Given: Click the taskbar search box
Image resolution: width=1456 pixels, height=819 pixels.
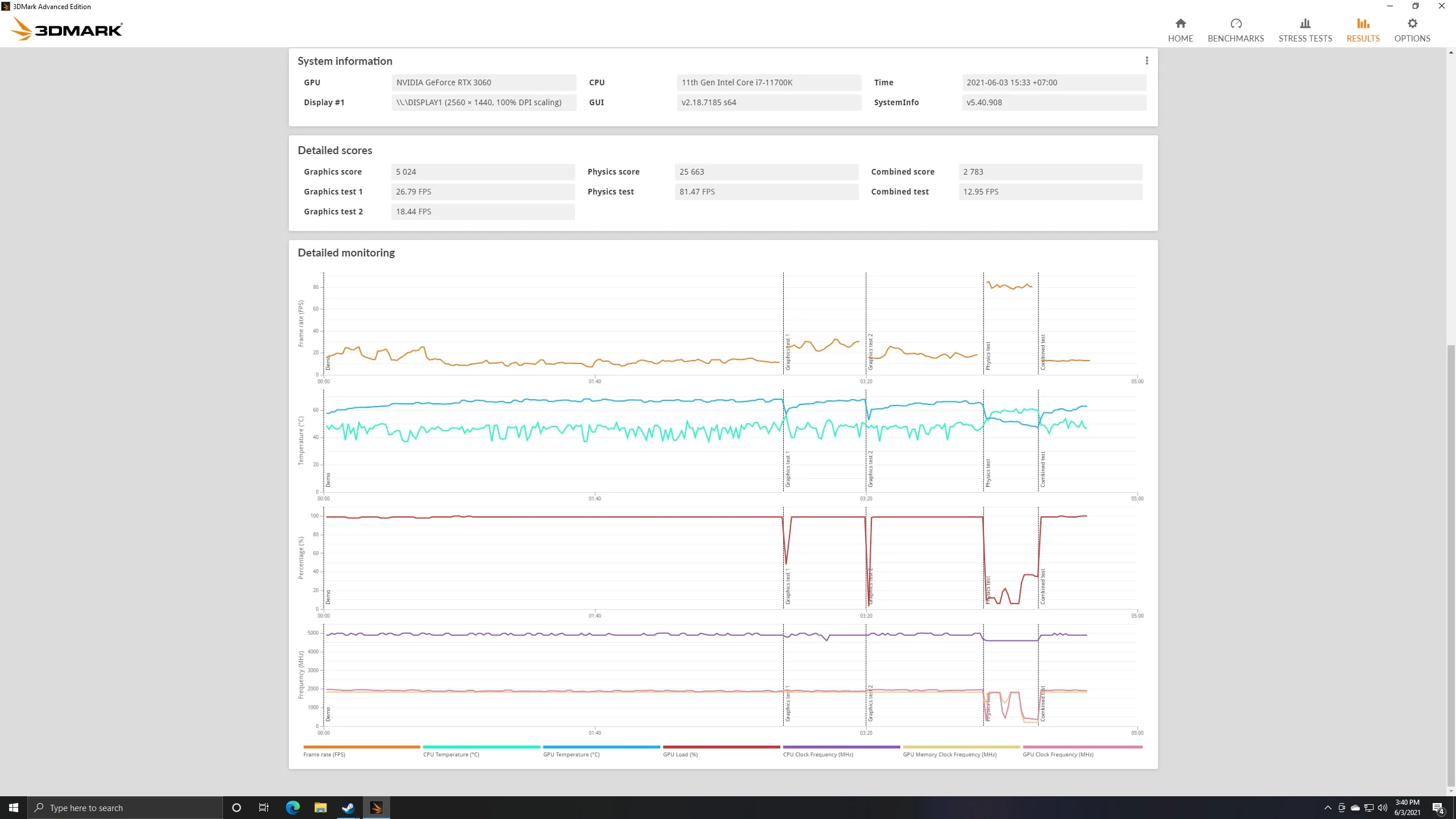Looking at the screenshot, I should click(x=125, y=808).
